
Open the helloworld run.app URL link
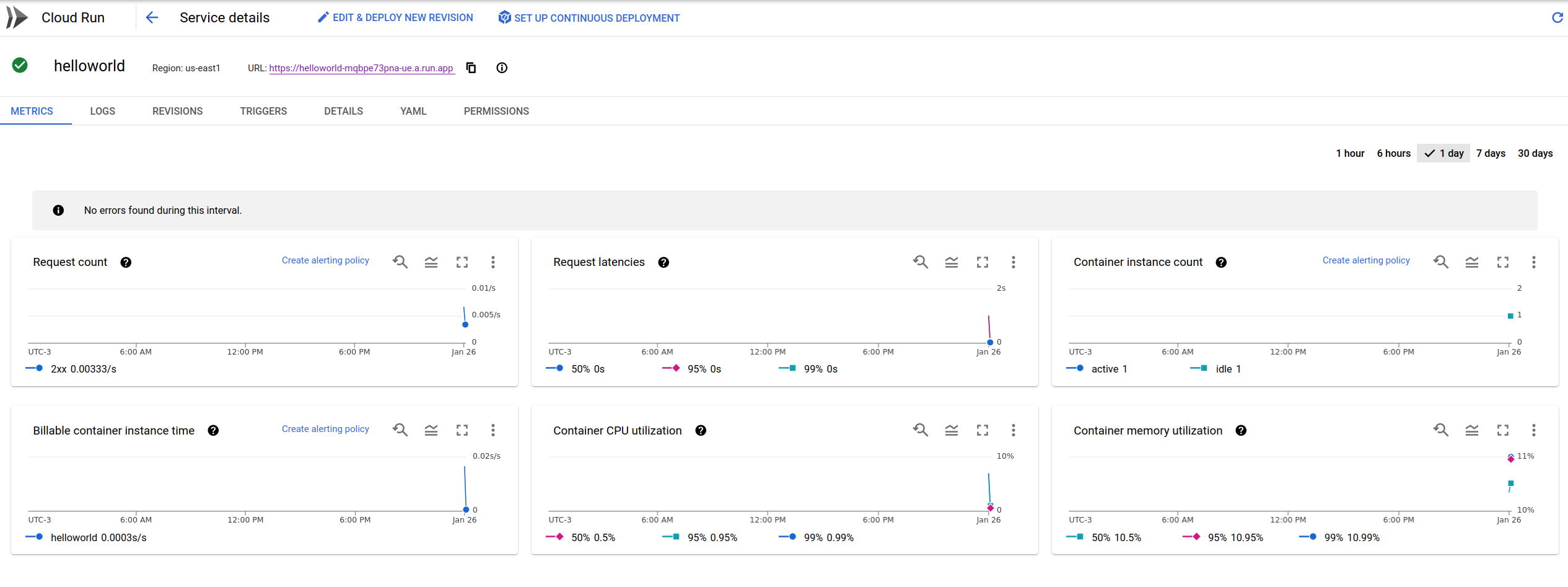pos(361,68)
